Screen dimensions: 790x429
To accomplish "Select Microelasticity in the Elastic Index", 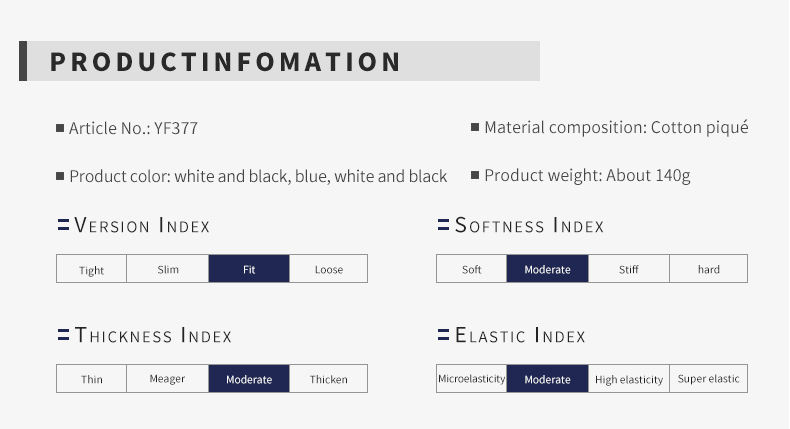I will 472,379.
